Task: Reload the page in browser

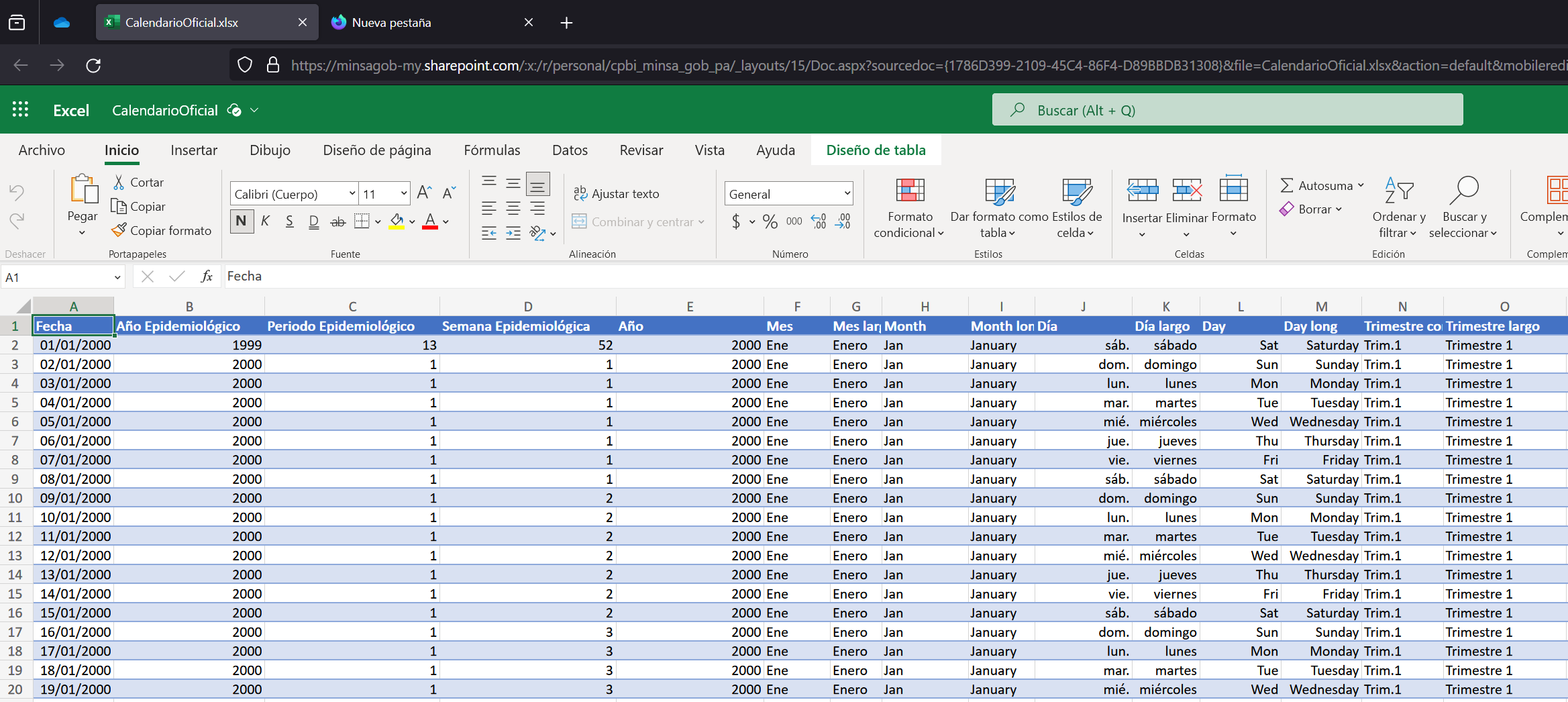Action: [x=93, y=65]
